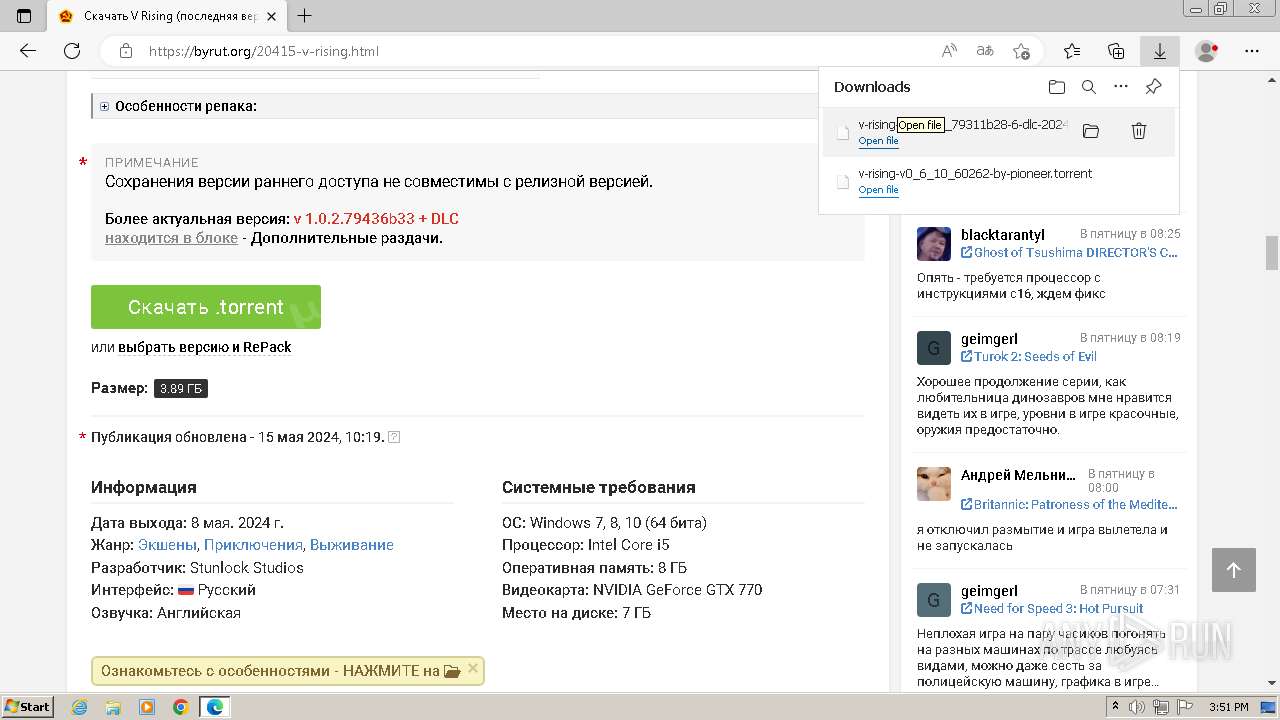Screen dimensions: 1280x720
Task: Launch Chrome from the taskbar
Action: click(x=181, y=707)
